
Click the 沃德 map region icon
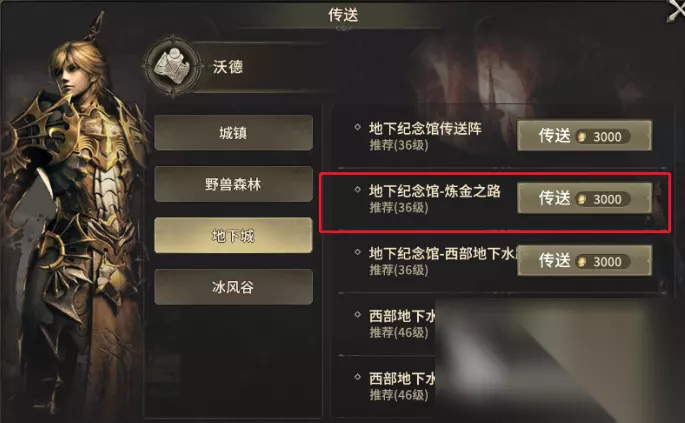(173, 66)
